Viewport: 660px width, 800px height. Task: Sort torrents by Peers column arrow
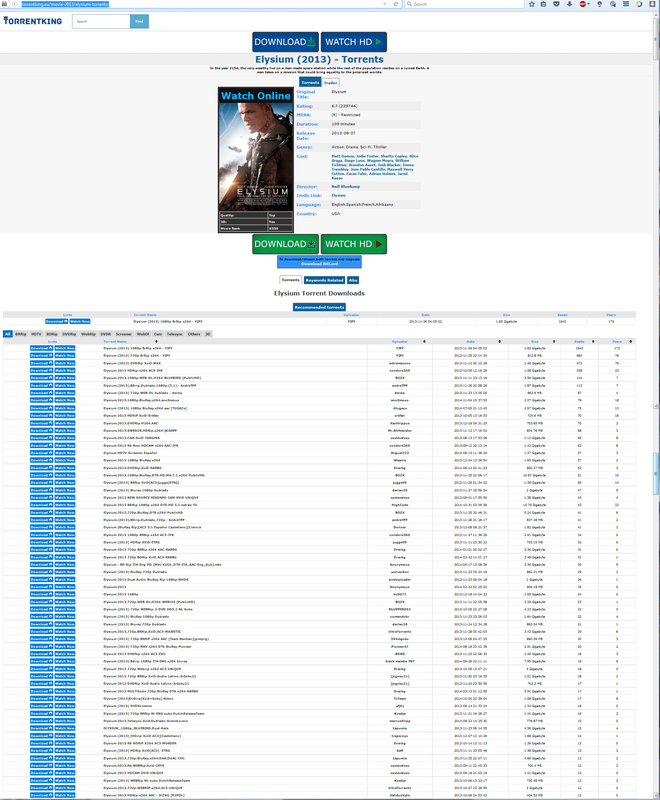click(x=631, y=341)
